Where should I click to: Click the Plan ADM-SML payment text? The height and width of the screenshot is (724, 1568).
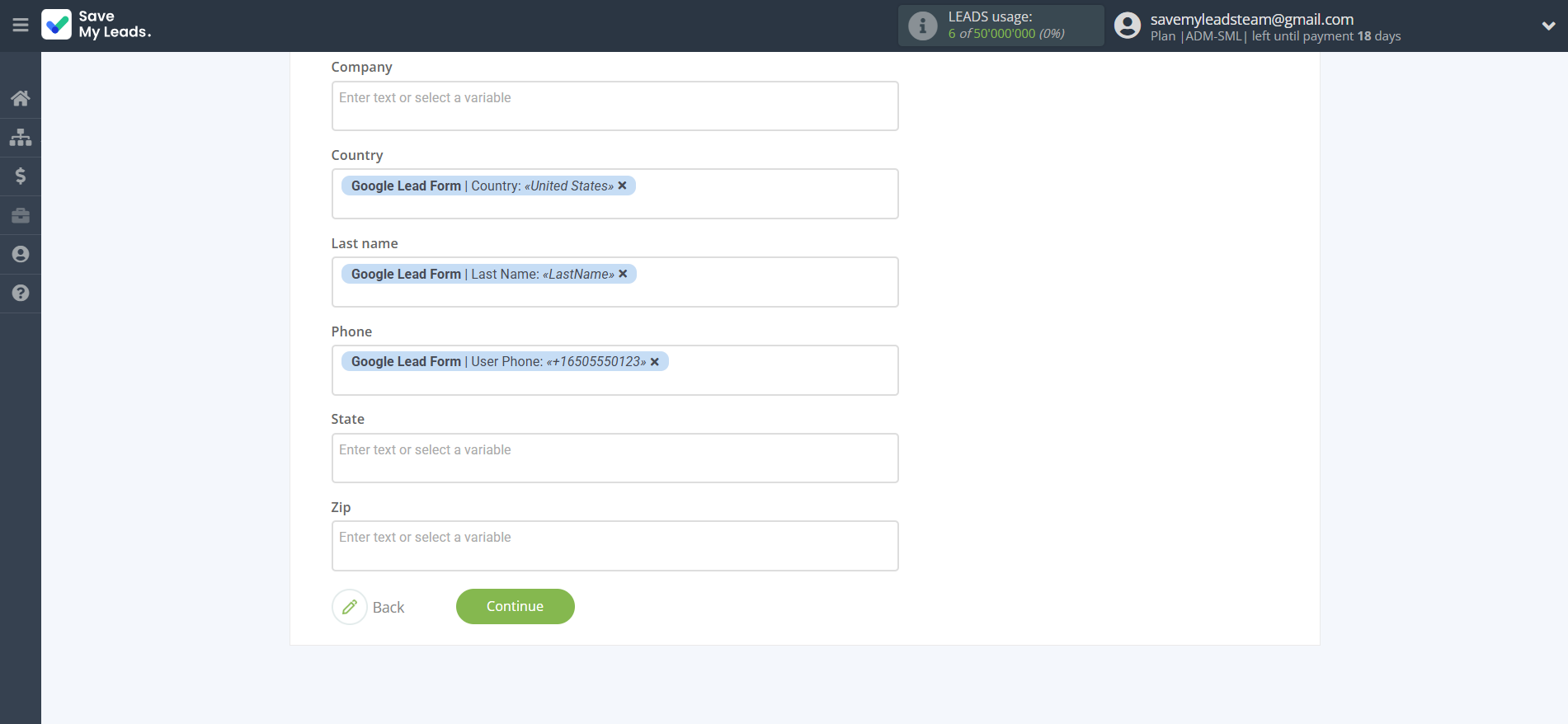pyautogui.click(x=1275, y=36)
